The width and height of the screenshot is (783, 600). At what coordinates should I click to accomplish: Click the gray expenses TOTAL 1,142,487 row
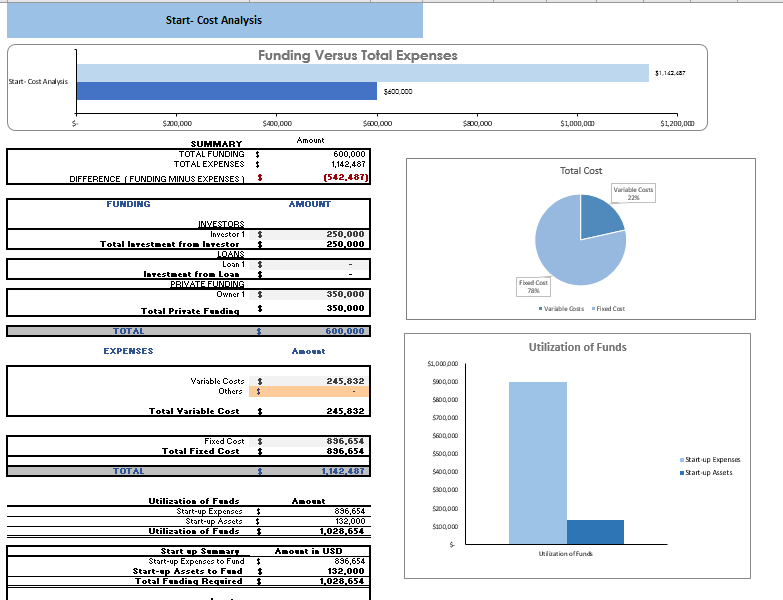point(189,471)
